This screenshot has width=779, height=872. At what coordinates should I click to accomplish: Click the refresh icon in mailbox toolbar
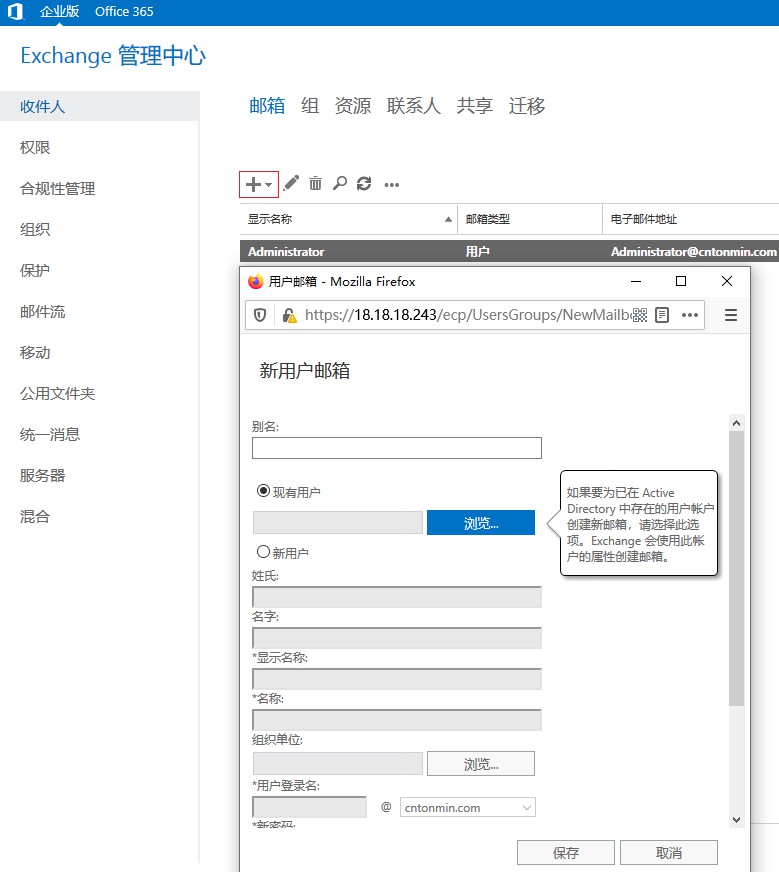coord(364,183)
